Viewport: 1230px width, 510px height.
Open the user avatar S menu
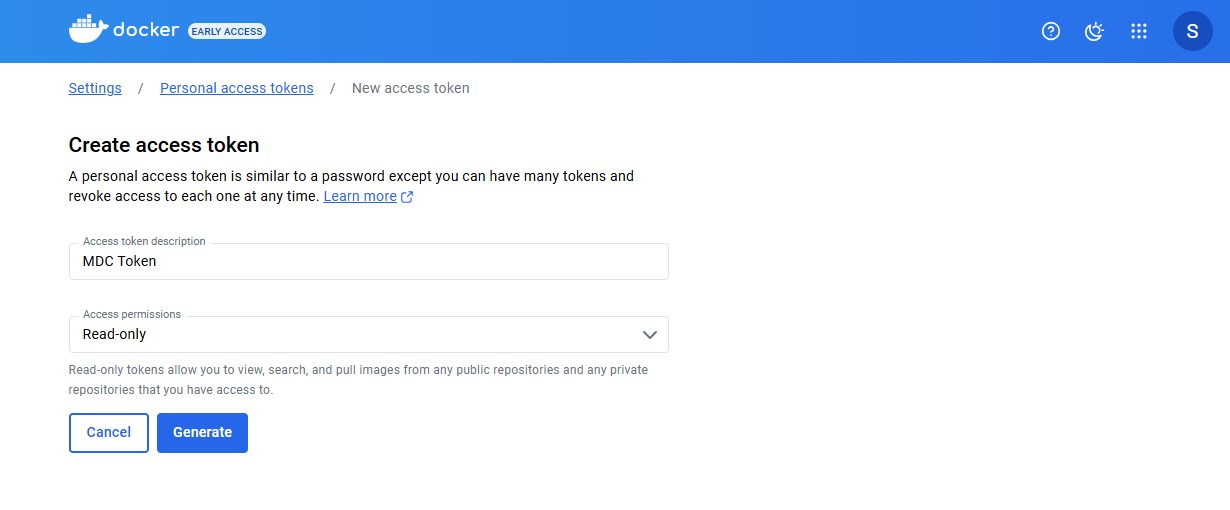[x=1192, y=31]
